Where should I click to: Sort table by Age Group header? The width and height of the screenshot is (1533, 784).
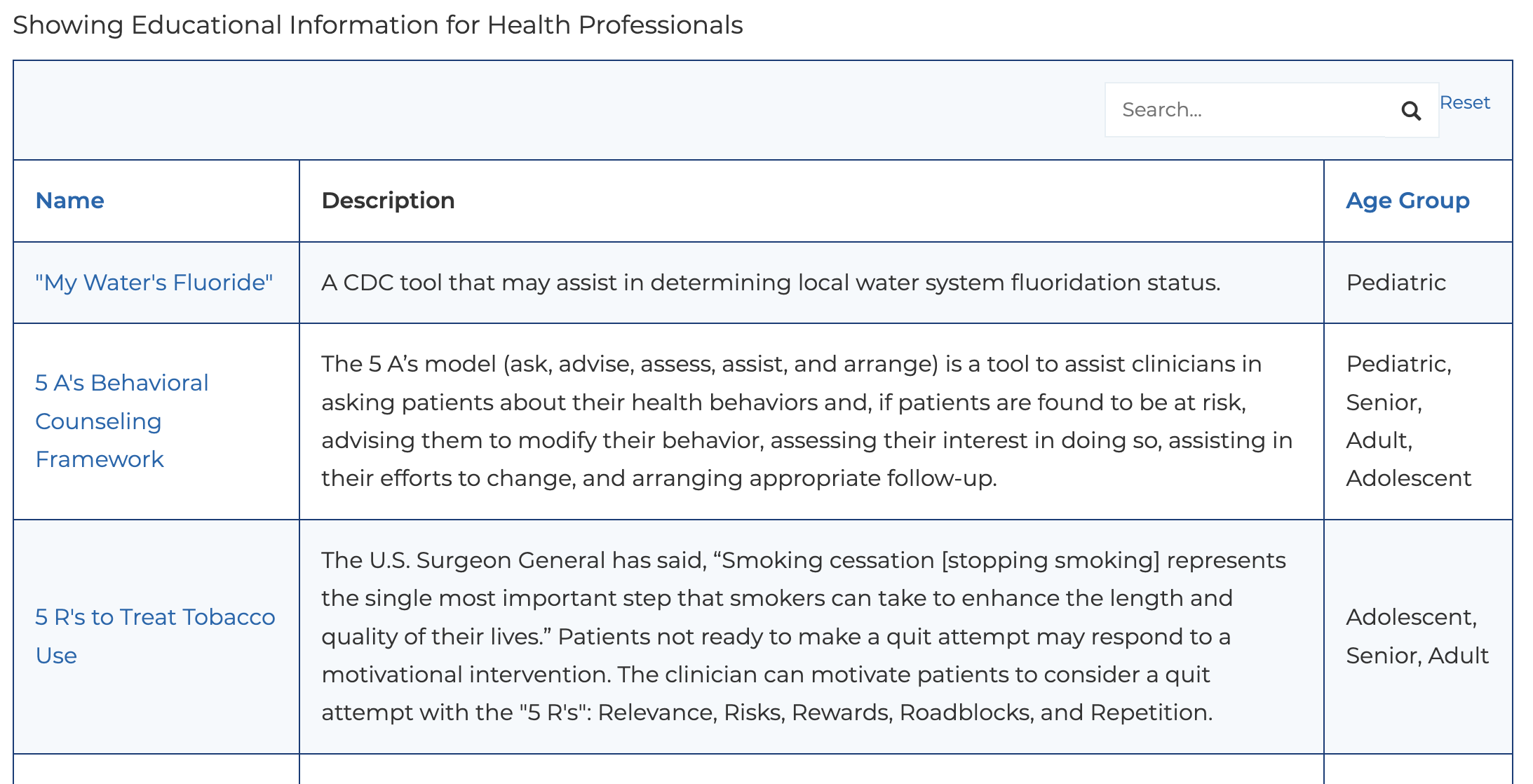1407,201
